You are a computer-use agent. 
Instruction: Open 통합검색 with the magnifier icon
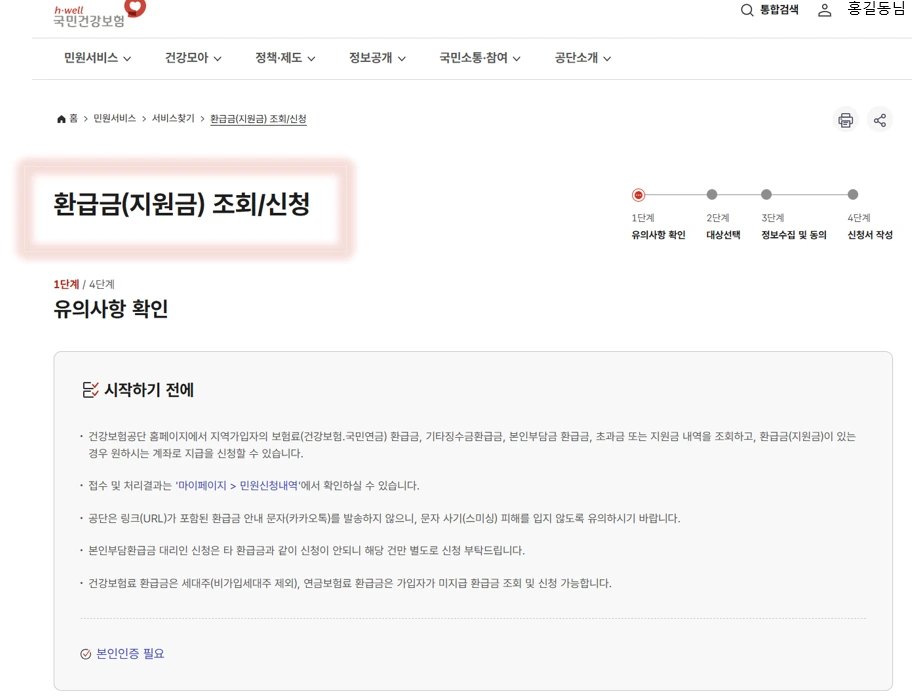[x=745, y=10]
